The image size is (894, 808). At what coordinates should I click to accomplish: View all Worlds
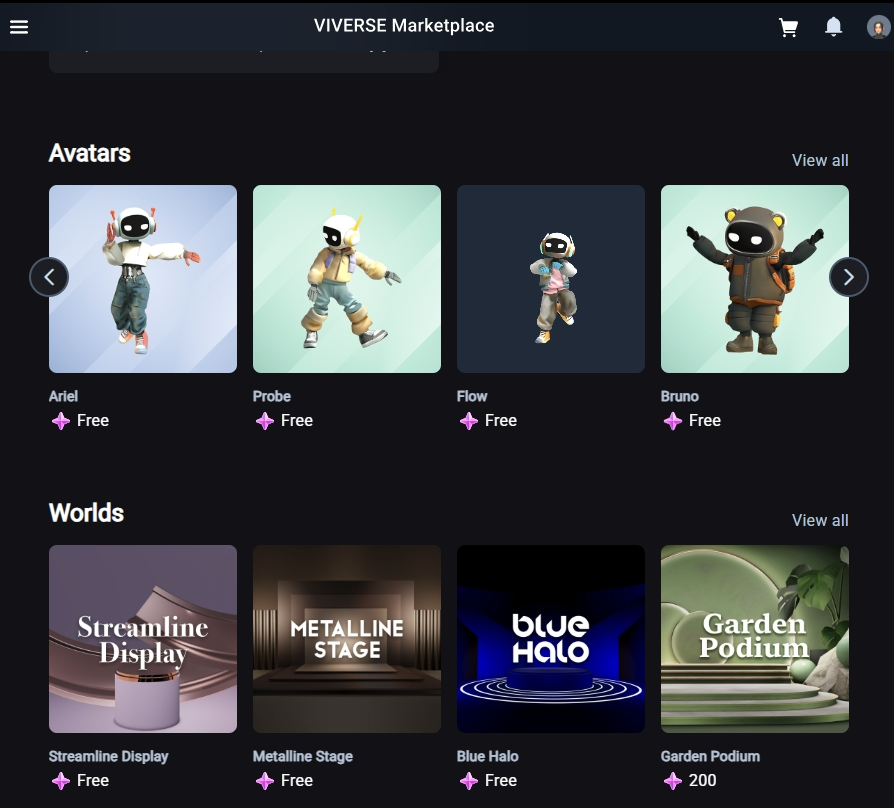820,520
